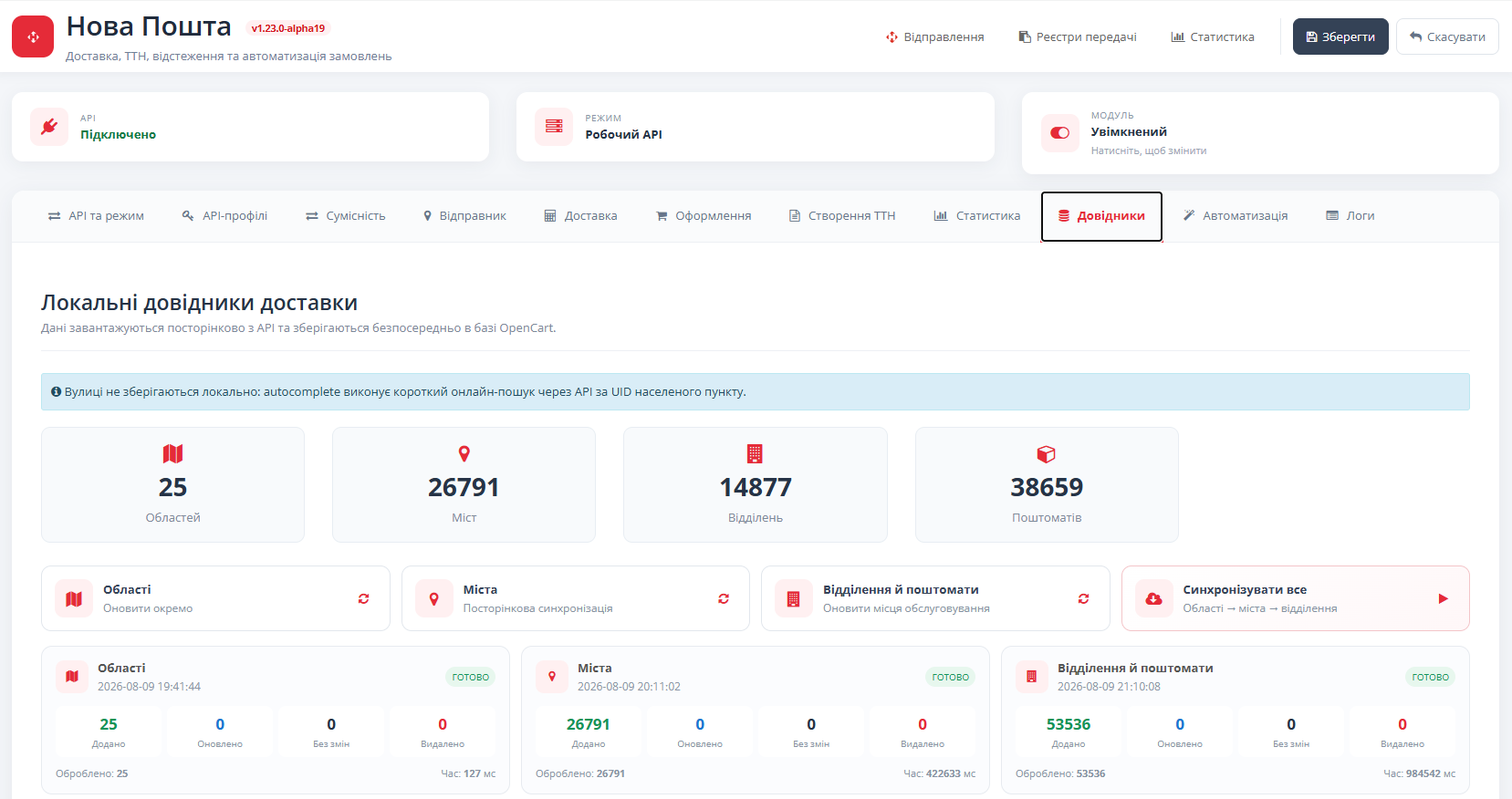The width and height of the screenshot is (1512, 799).
Task: Click Міста Посторінкова синхронізація card
Action: click(576, 598)
